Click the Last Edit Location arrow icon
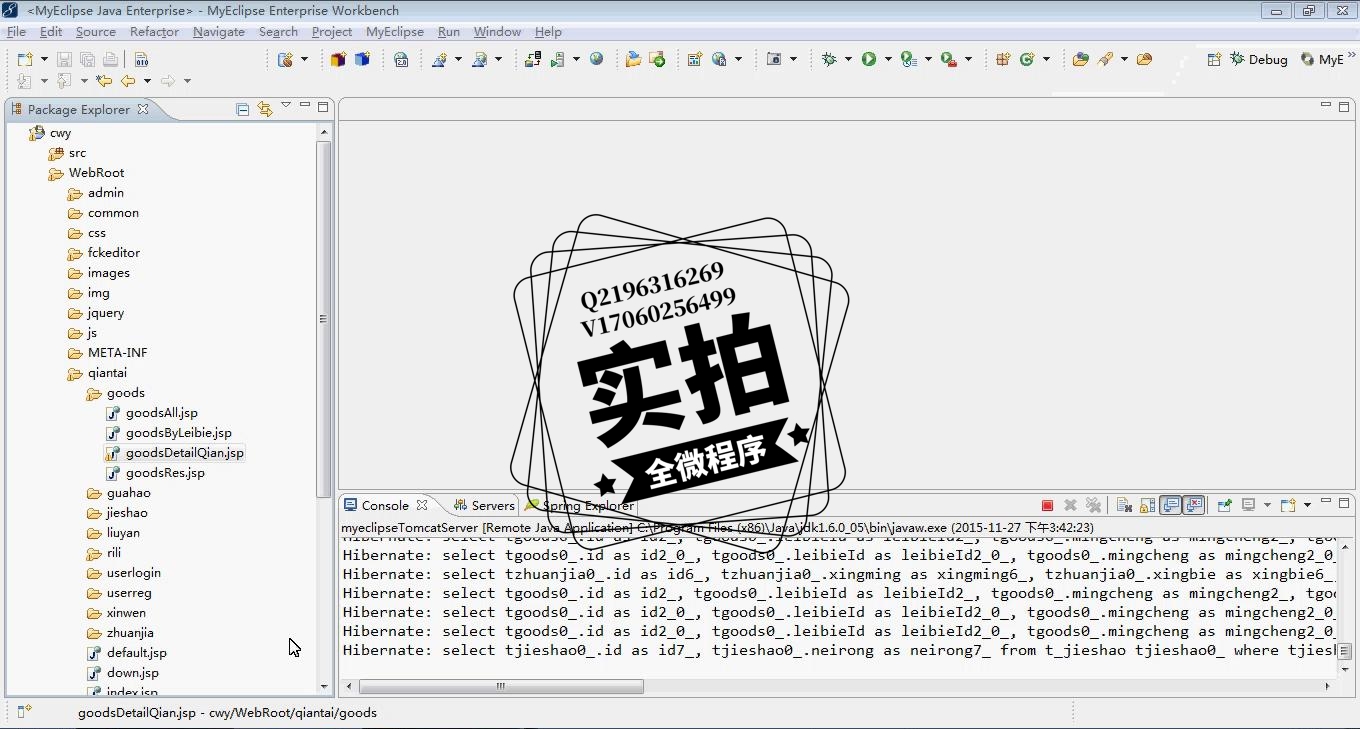The image size is (1360, 729). tap(104, 81)
